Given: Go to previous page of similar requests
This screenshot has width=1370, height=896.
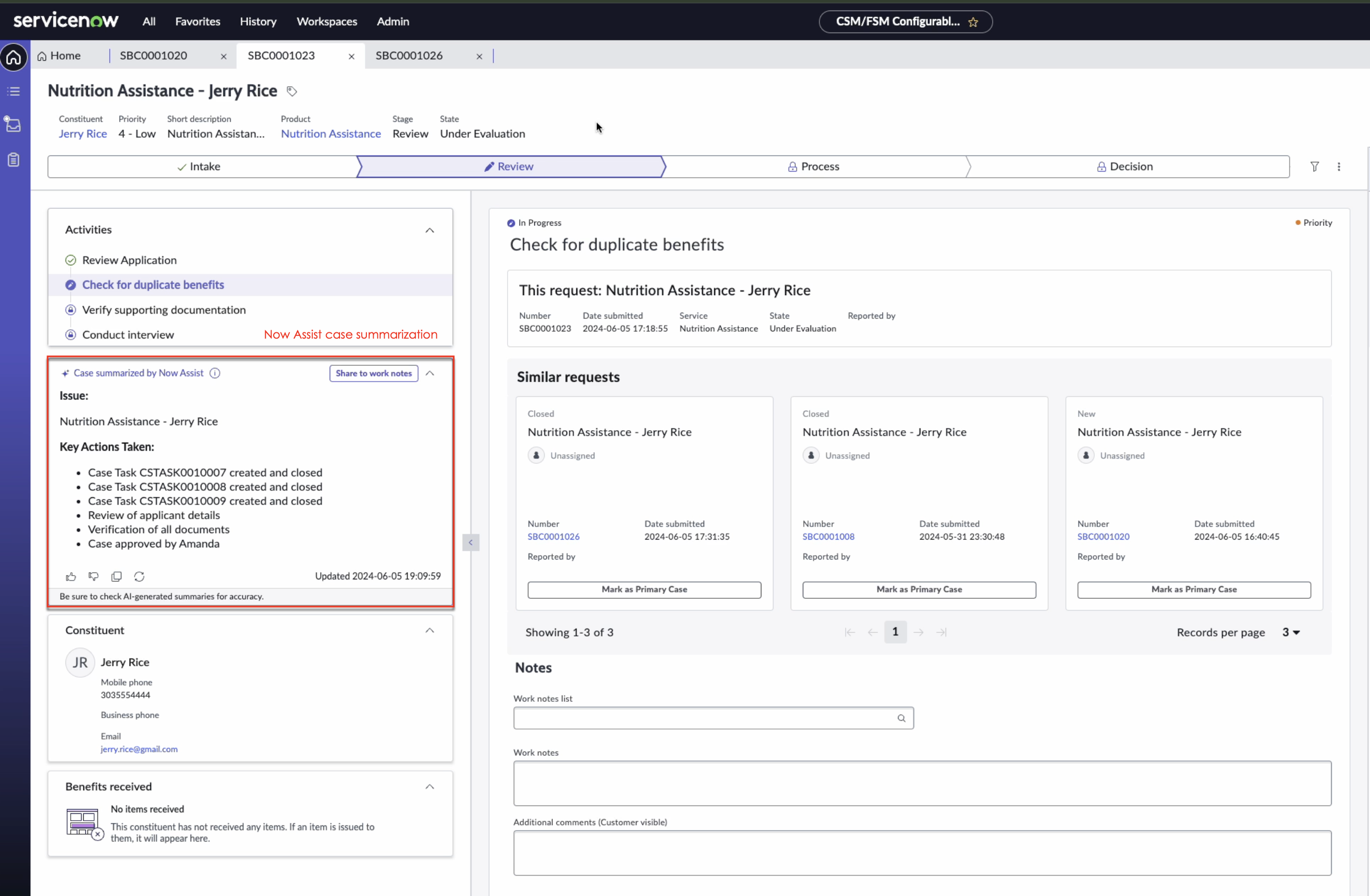Looking at the screenshot, I should (873, 632).
